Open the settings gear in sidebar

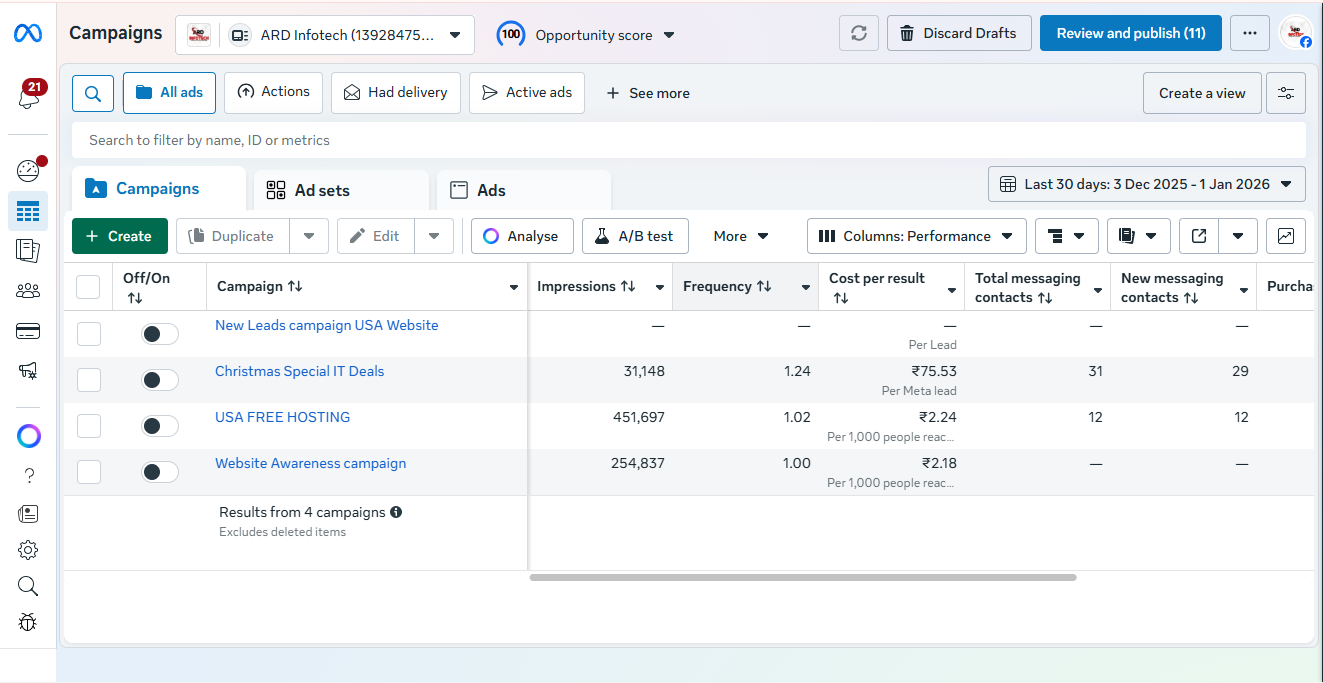coord(28,550)
